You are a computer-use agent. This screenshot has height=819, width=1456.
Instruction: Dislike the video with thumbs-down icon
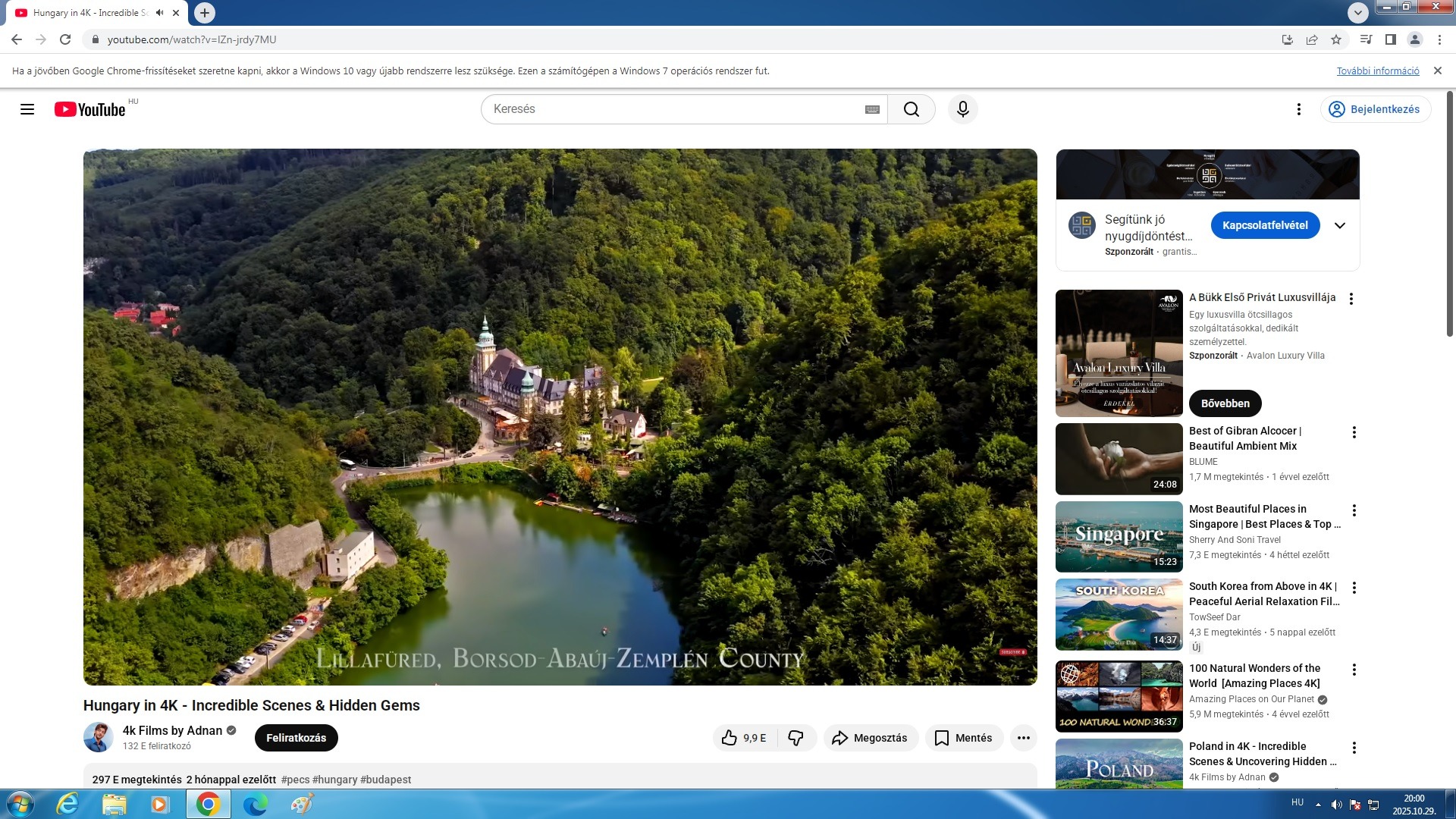coord(795,738)
